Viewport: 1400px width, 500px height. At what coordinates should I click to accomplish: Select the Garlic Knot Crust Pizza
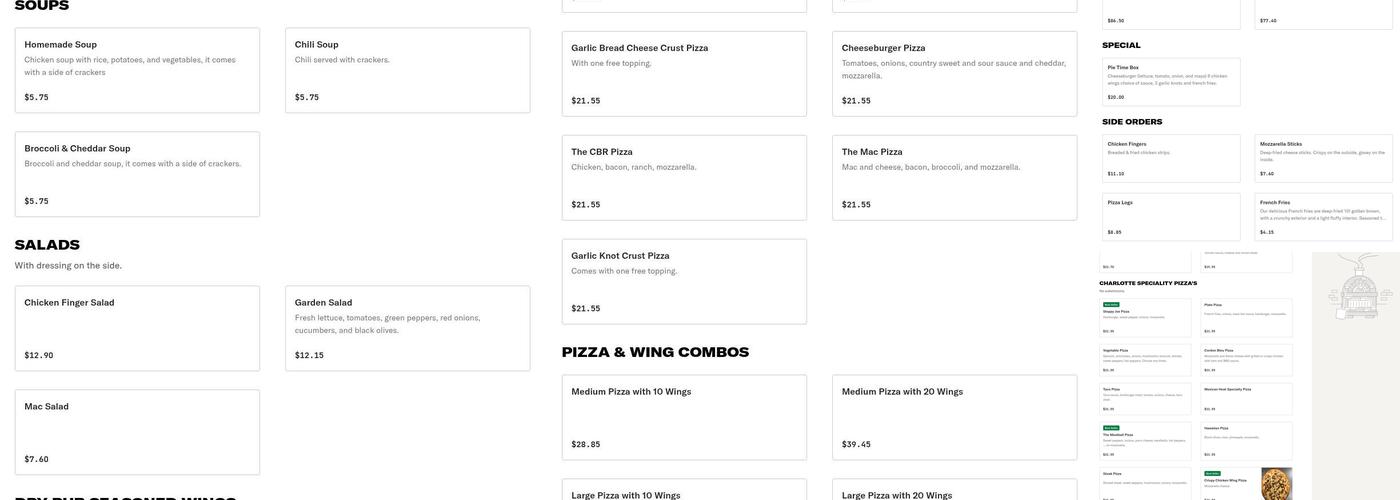[684, 281]
